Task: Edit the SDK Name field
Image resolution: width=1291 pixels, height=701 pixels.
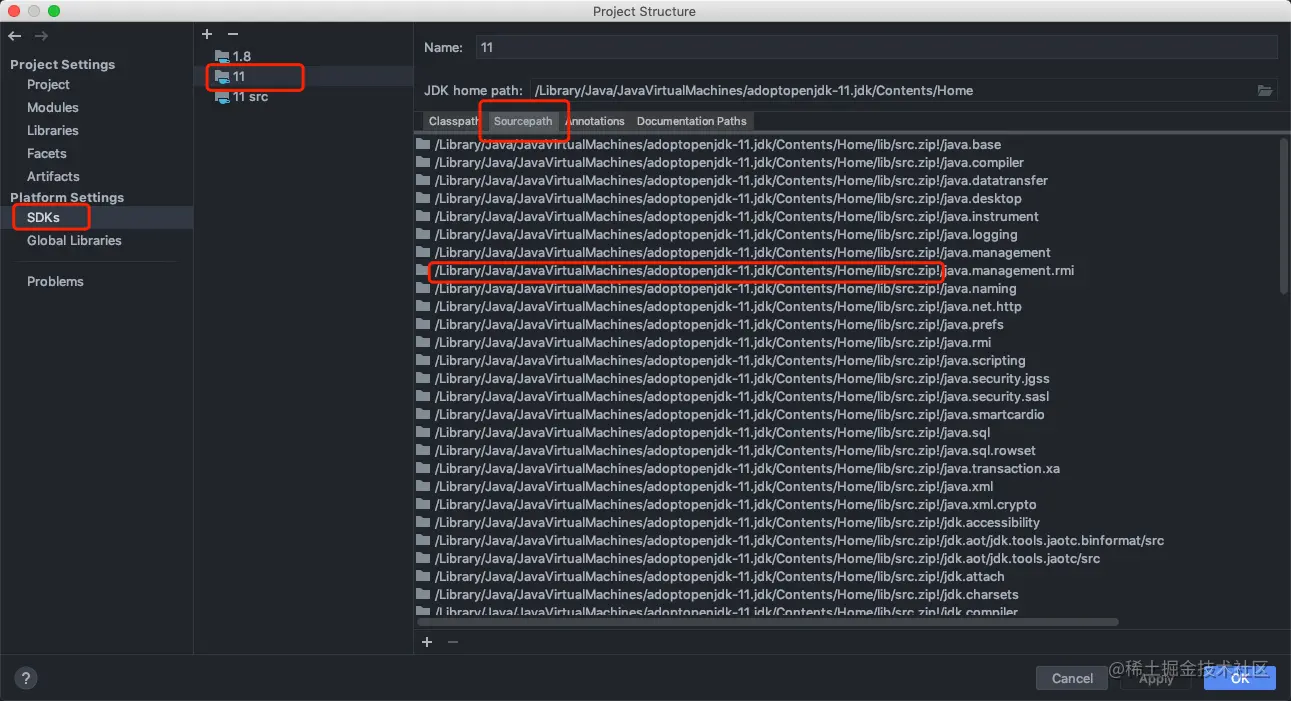Action: [x=875, y=47]
